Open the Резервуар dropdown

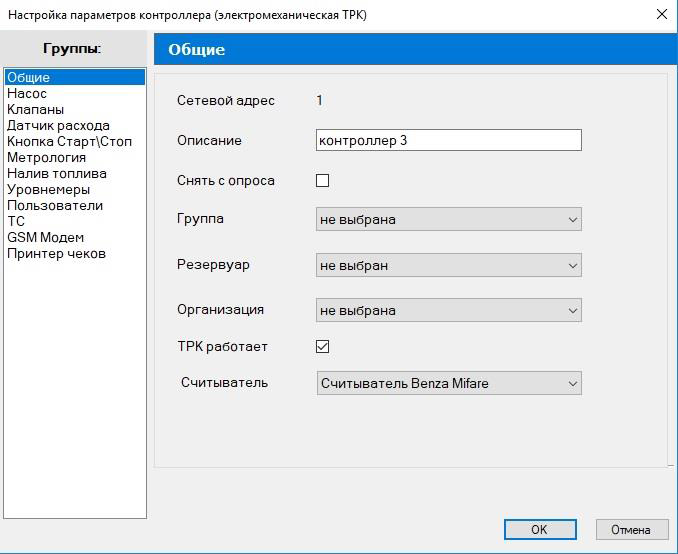click(x=449, y=265)
